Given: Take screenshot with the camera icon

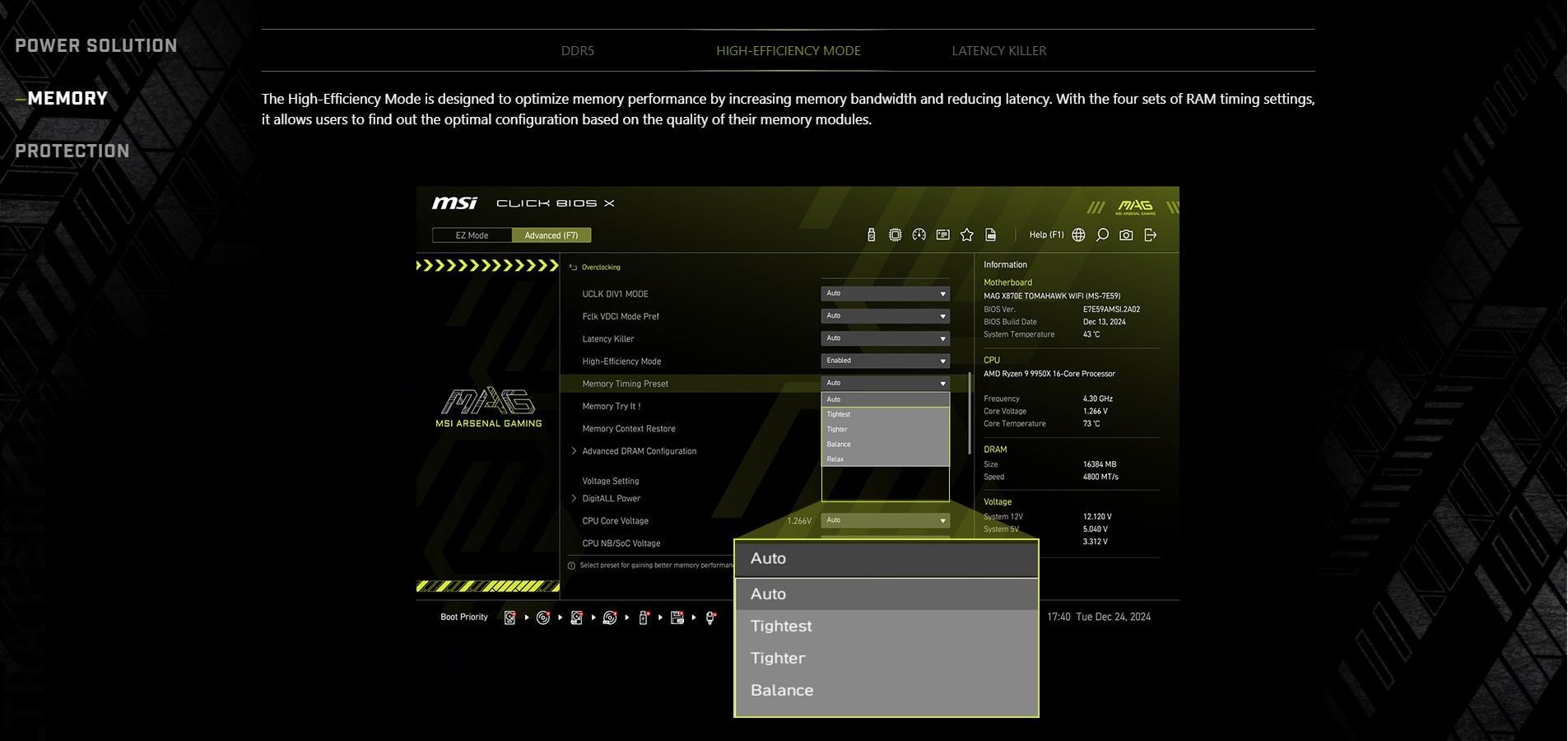Looking at the screenshot, I should (1126, 235).
